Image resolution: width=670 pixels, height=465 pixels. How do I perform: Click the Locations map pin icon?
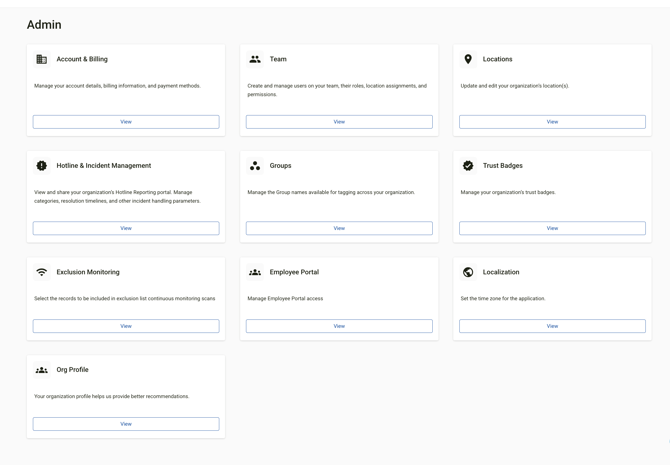click(x=468, y=60)
